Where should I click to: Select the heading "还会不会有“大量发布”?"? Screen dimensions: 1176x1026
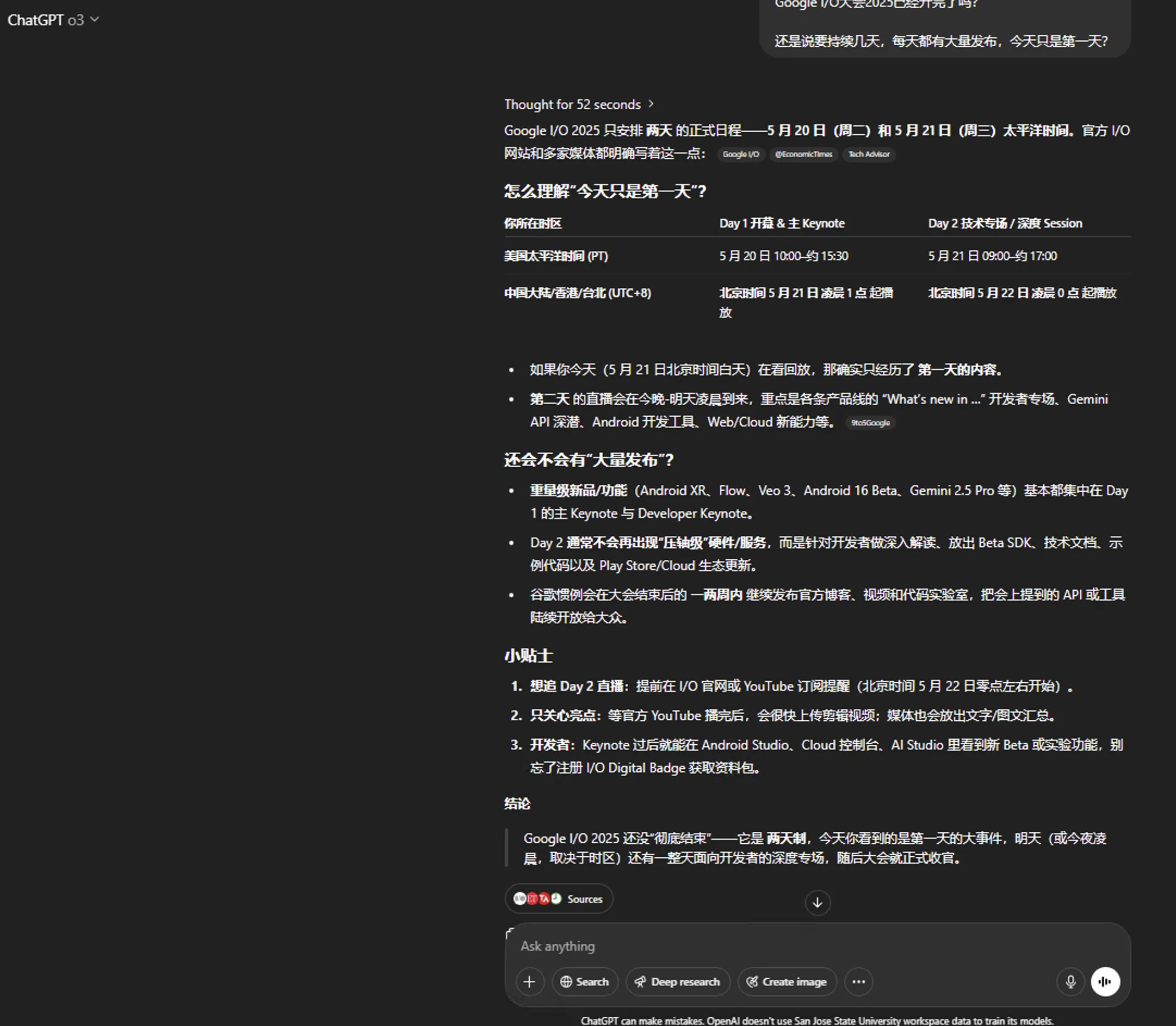[x=589, y=460]
